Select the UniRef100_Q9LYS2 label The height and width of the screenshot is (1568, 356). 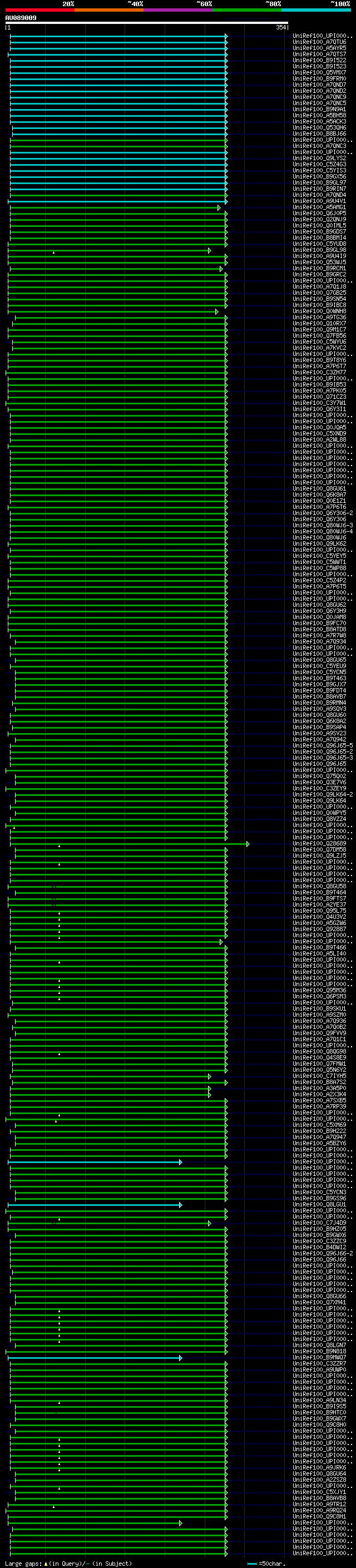tap(319, 159)
